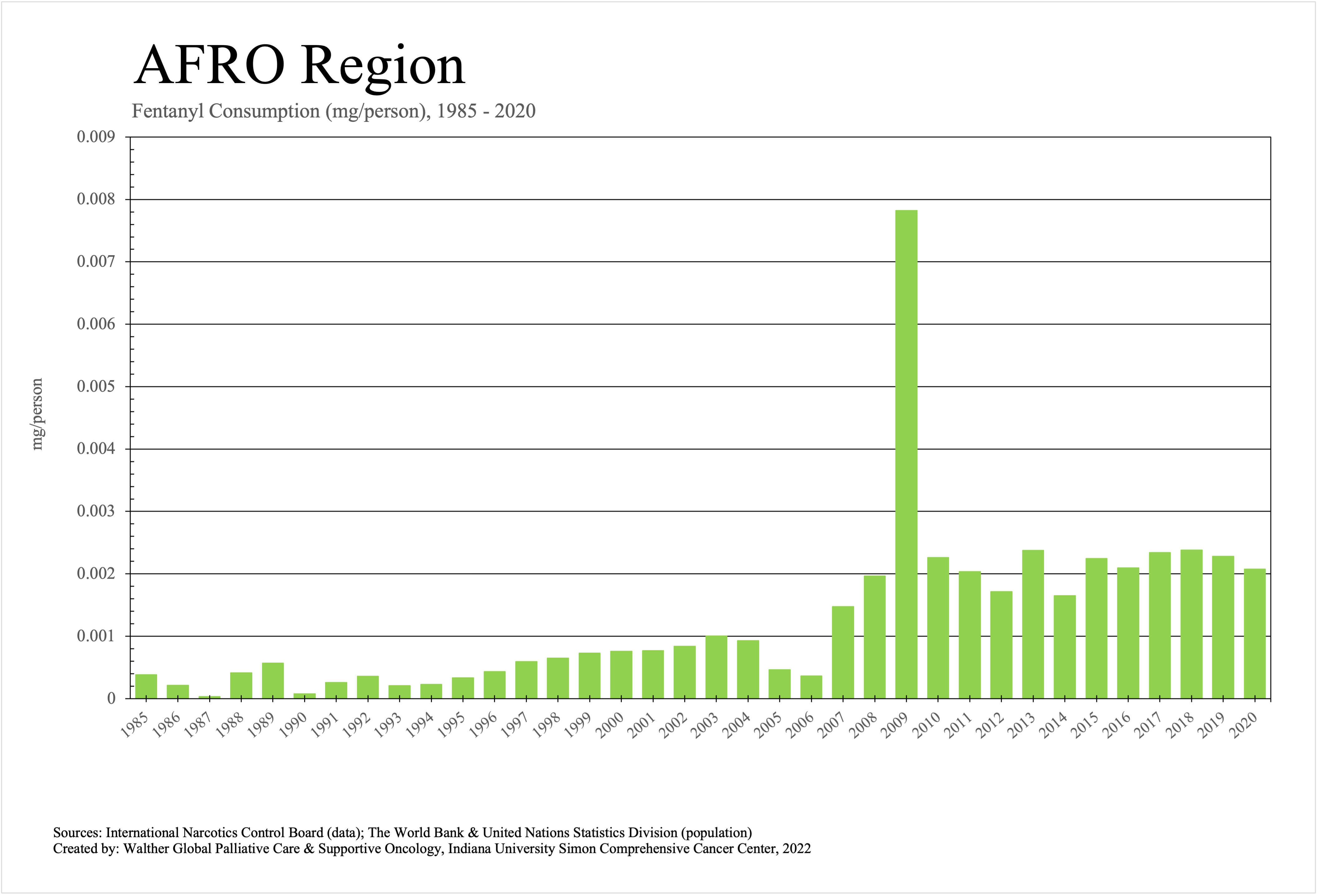Click the 1989 bar
The width and height of the screenshot is (1318, 896).
273,681
